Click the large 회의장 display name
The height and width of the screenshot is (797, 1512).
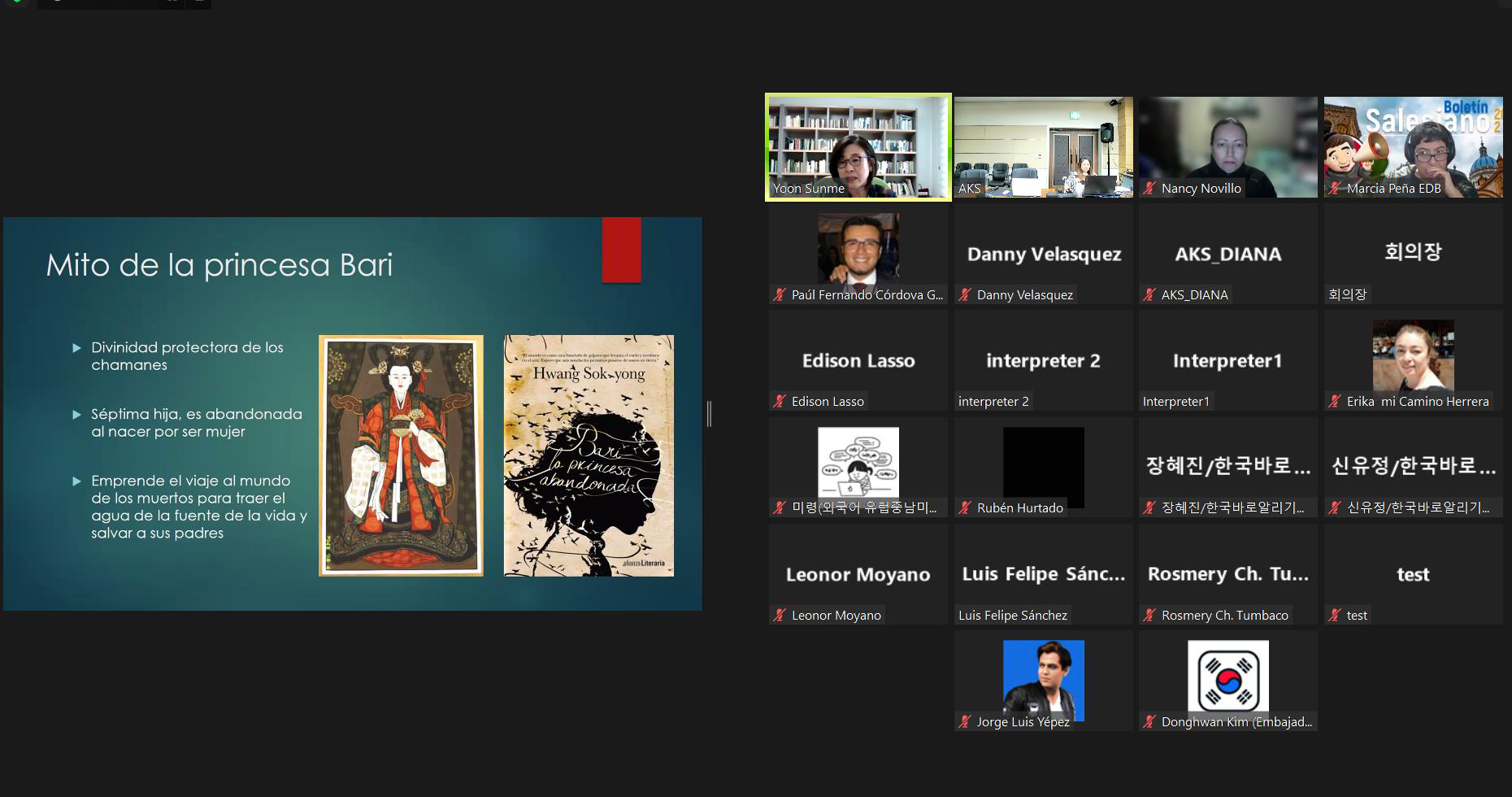[x=1414, y=252]
